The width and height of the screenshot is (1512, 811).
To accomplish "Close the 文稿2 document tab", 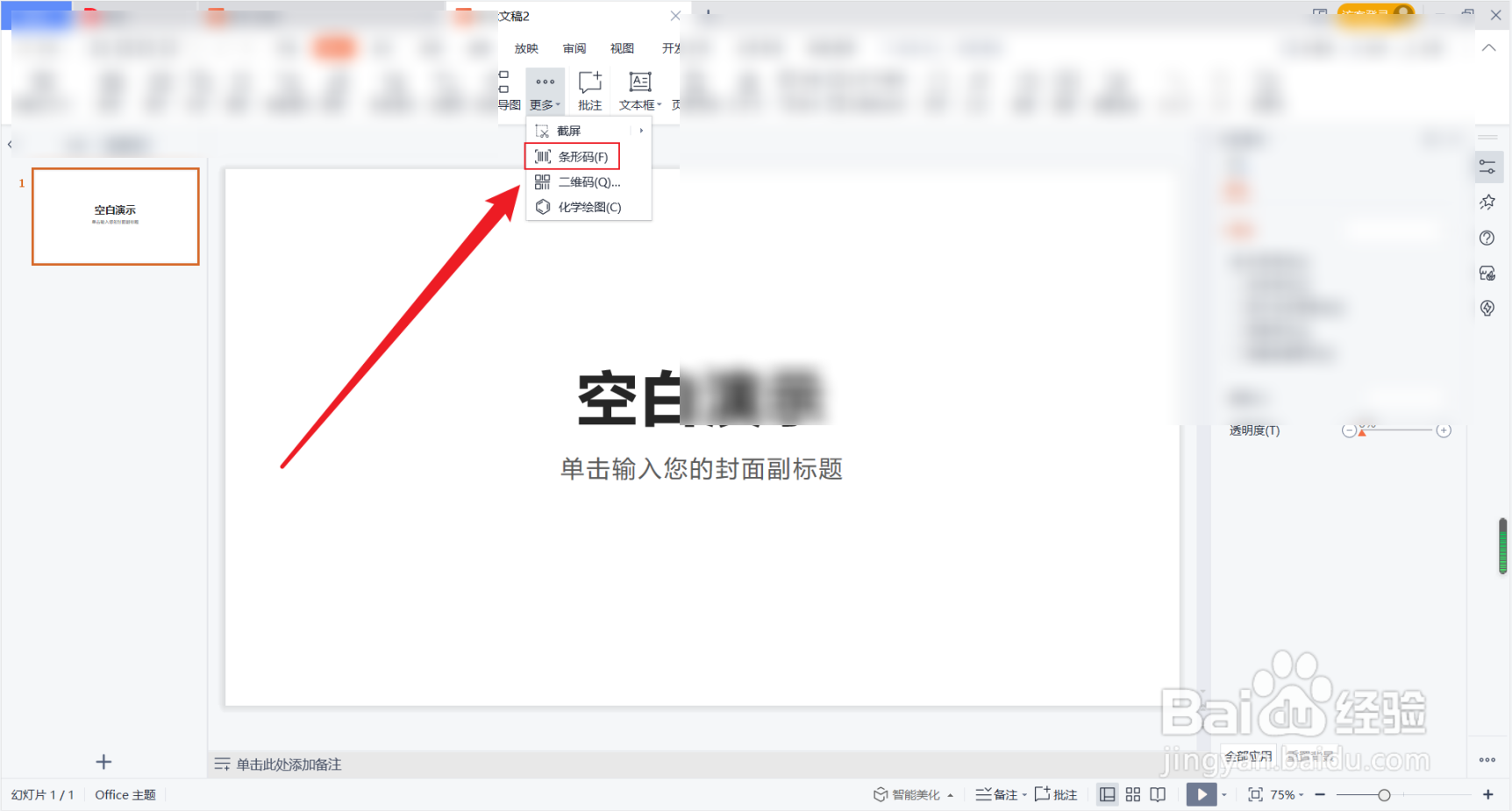I will (675, 16).
